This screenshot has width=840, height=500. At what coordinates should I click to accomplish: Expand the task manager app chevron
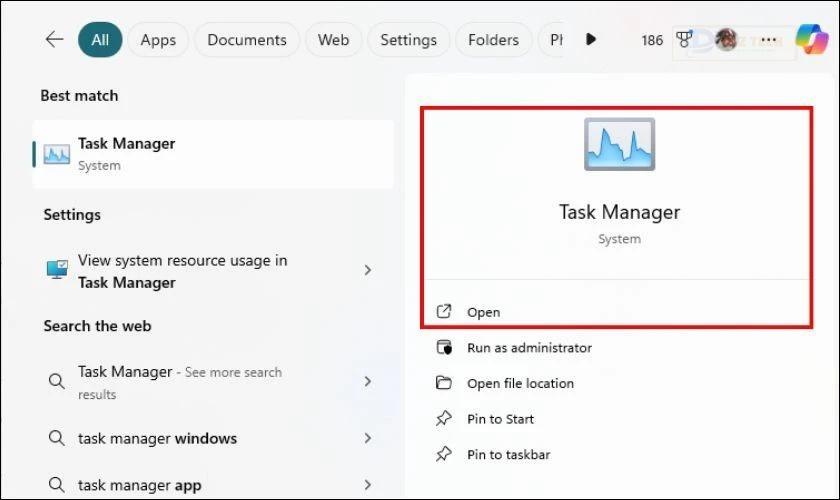tap(368, 485)
